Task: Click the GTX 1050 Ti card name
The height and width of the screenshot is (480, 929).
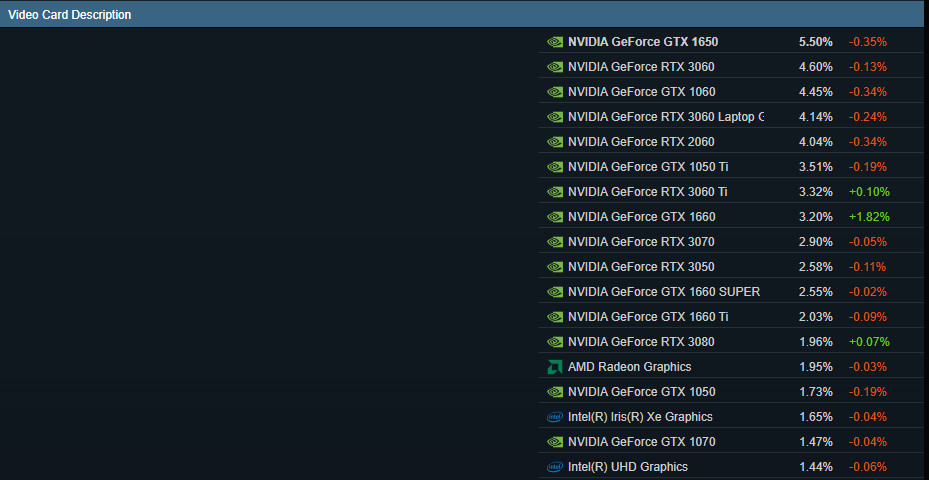Action: coord(648,167)
